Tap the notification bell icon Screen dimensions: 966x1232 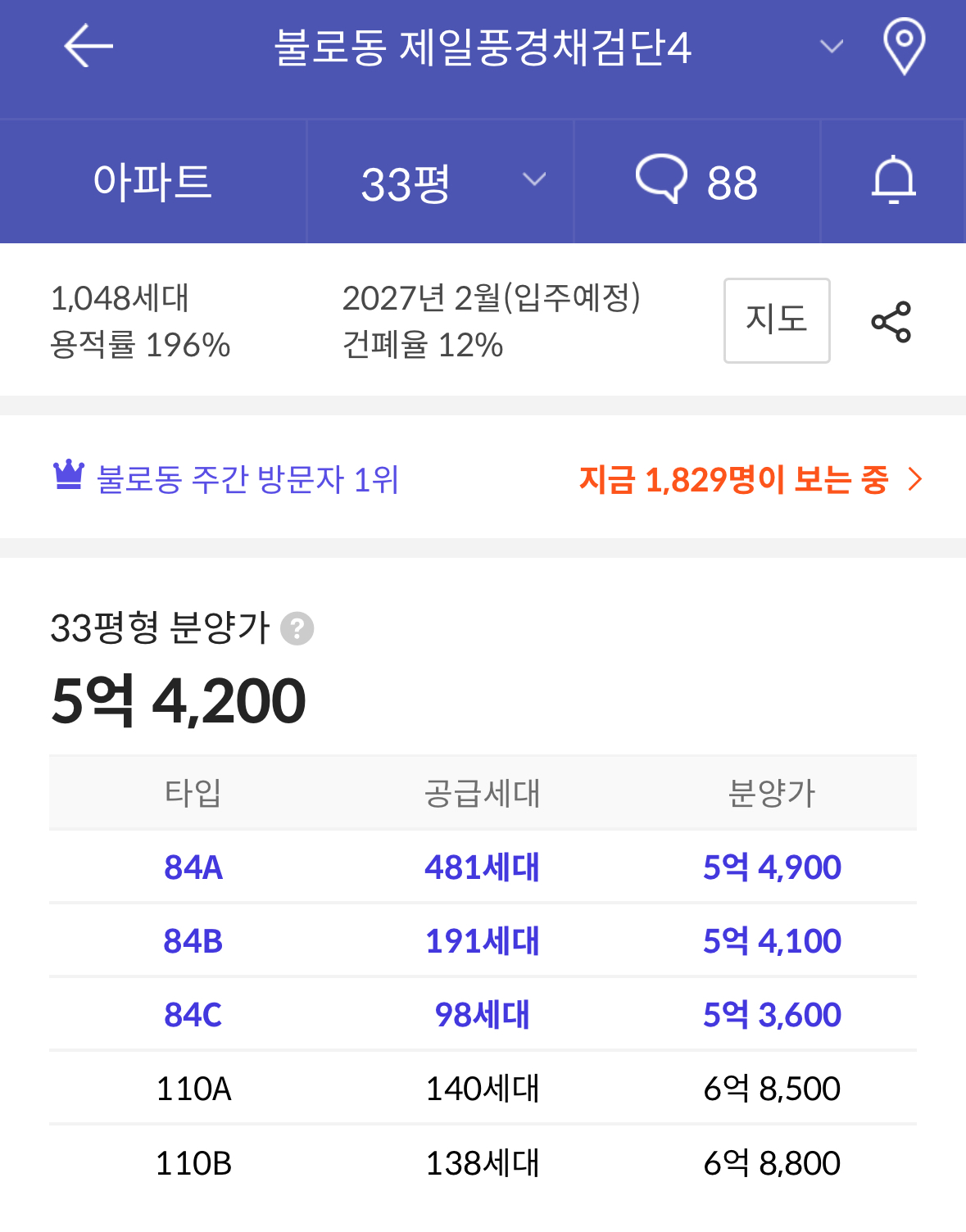[893, 180]
